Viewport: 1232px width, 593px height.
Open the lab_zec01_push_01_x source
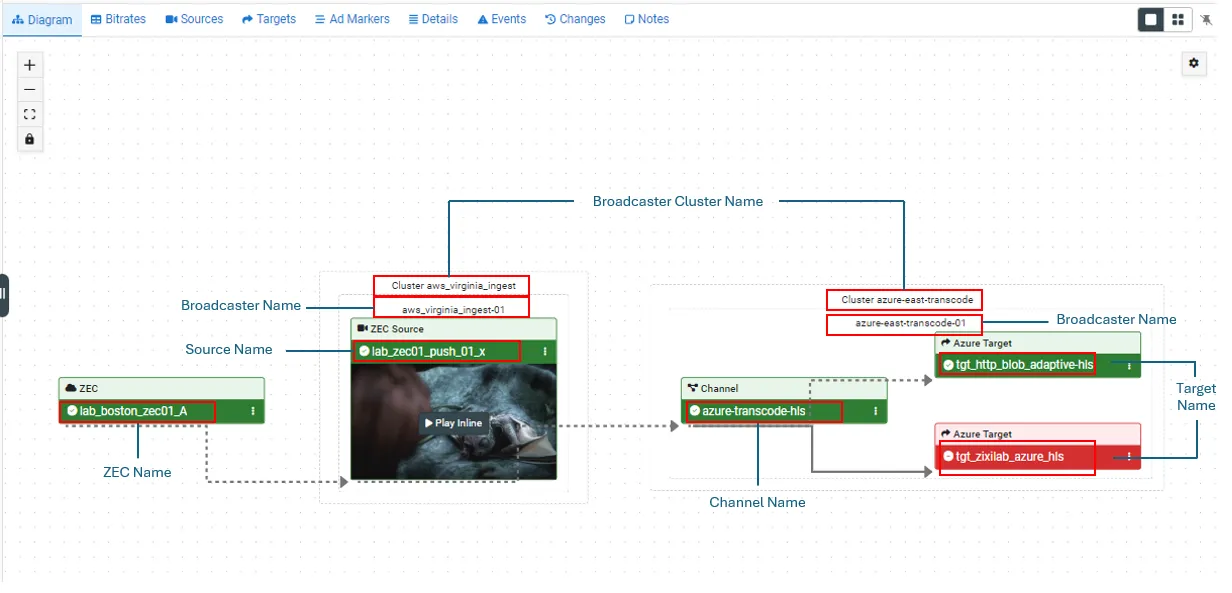click(x=428, y=351)
